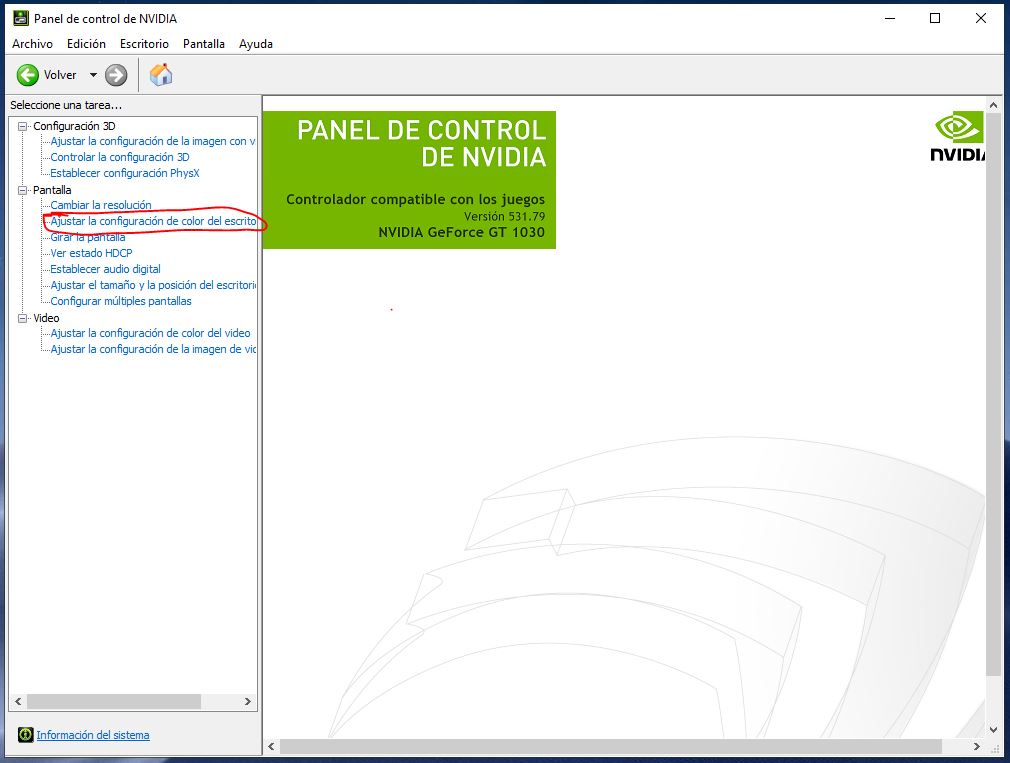Click the Pantalla category label in tree
This screenshot has width=1010, height=763.
(x=52, y=190)
